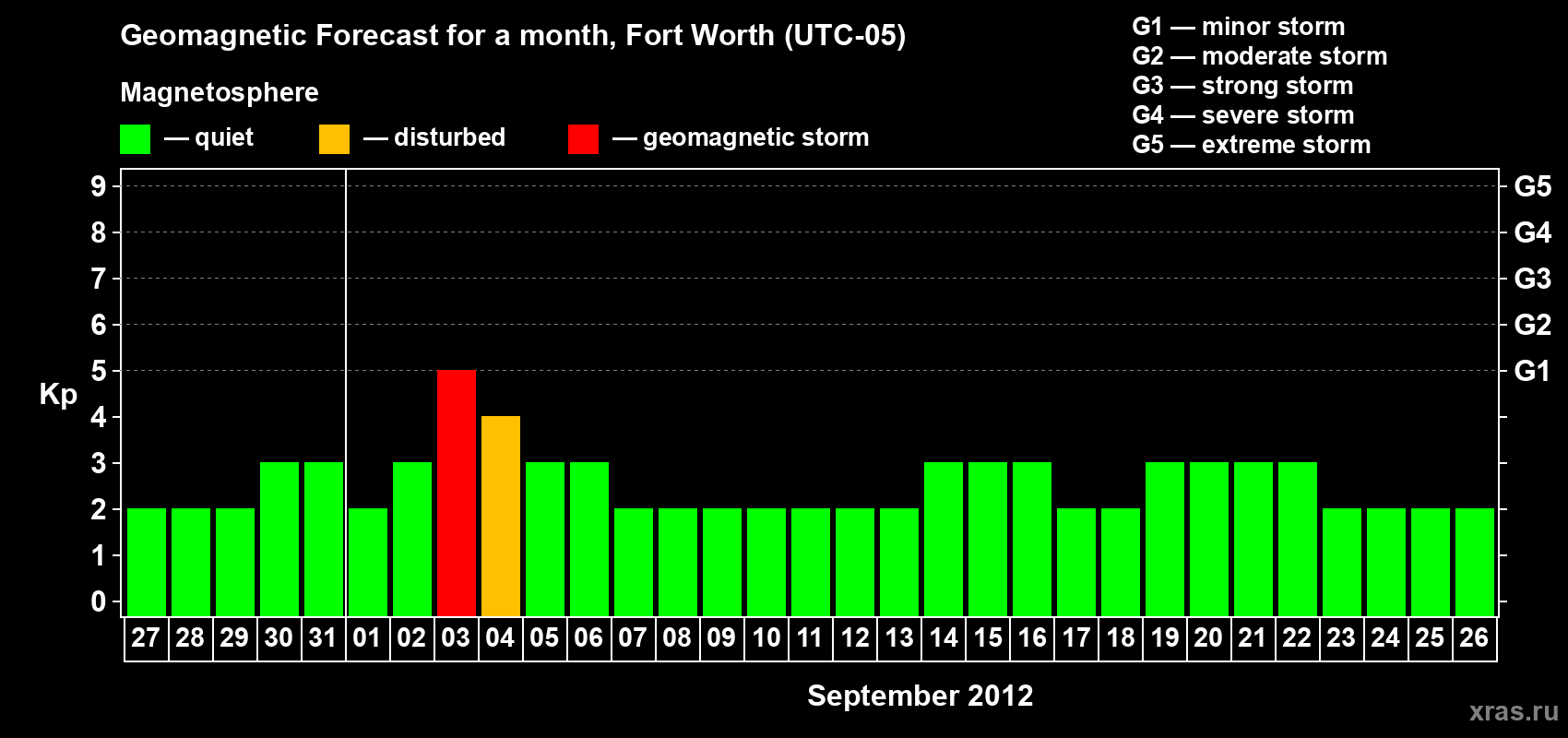The height and width of the screenshot is (738, 1568).
Task: Click the G2 label on right axis
Action: pyautogui.click(x=1532, y=325)
